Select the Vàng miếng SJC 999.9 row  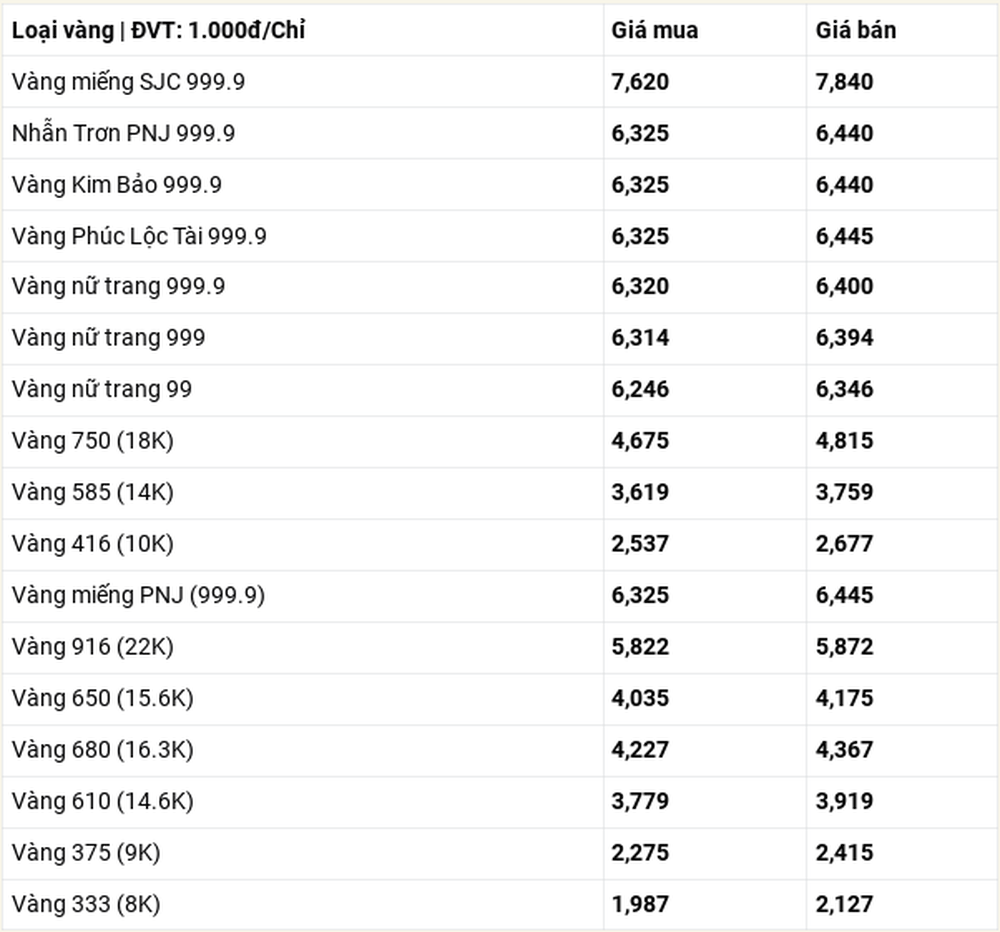tap(500, 82)
